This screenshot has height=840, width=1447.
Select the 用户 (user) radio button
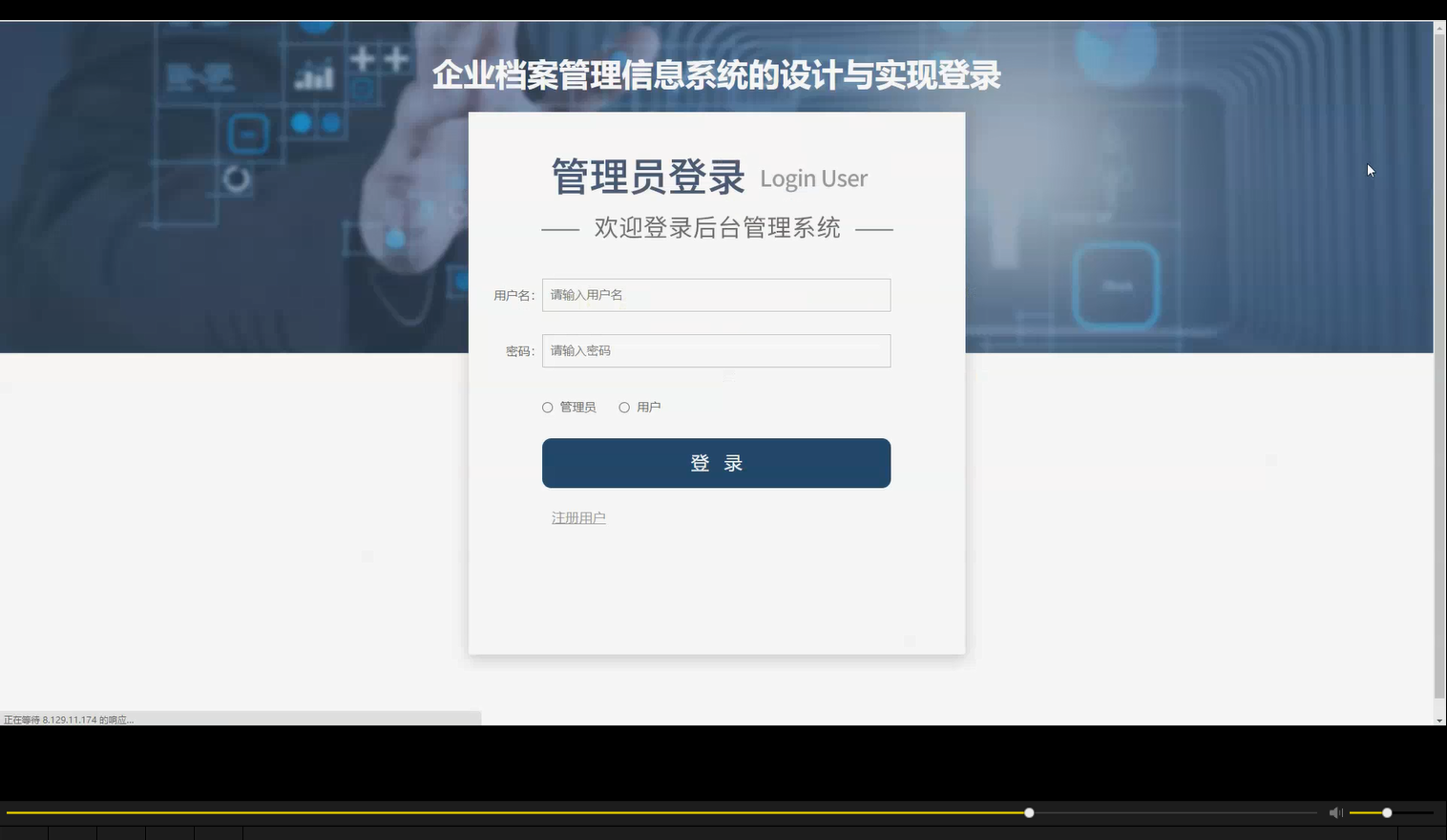click(624, 407)
